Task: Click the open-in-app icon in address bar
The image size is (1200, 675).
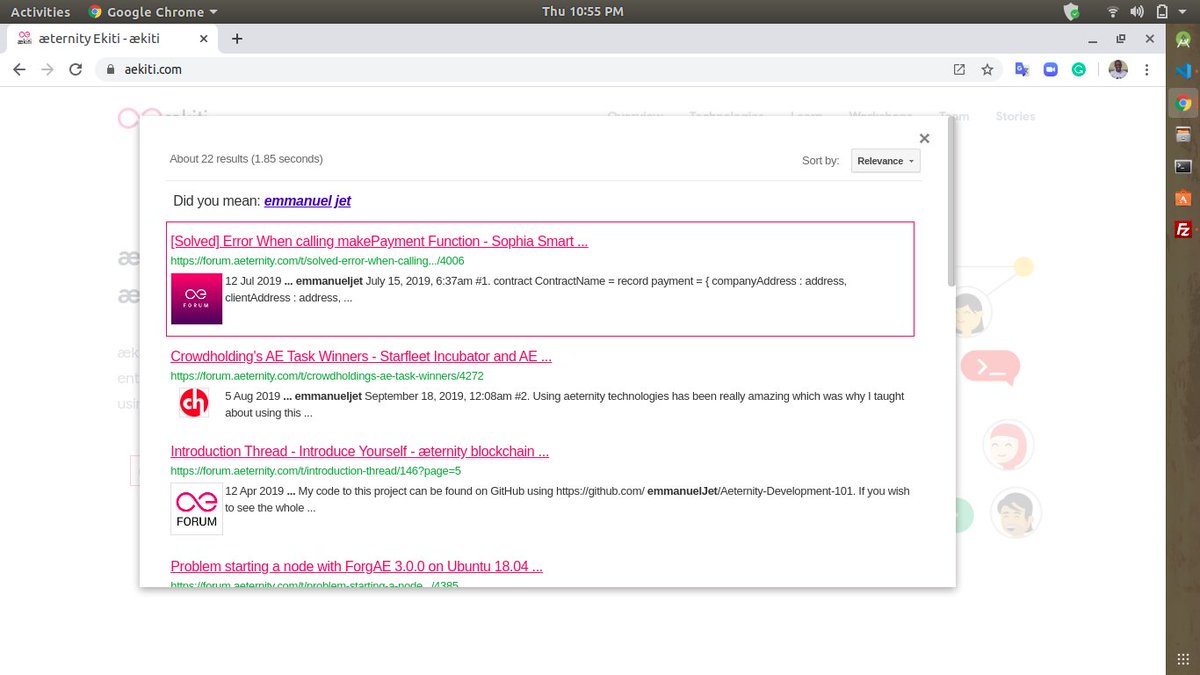Action: pyautogui.click(x=959, y=70)
